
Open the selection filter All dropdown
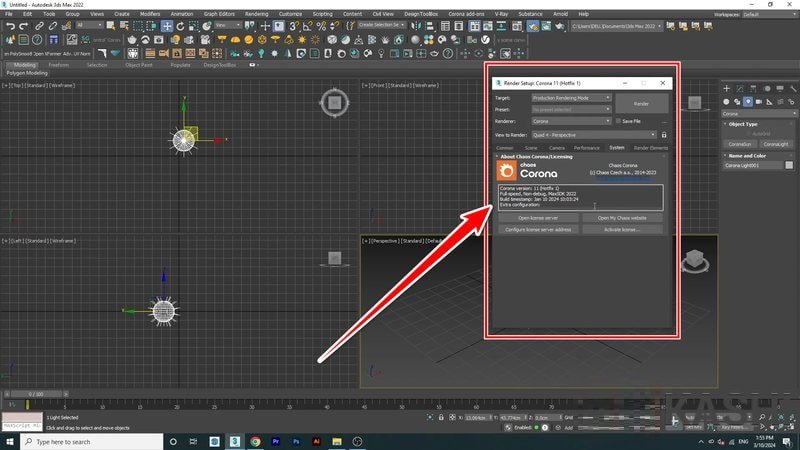89,25
